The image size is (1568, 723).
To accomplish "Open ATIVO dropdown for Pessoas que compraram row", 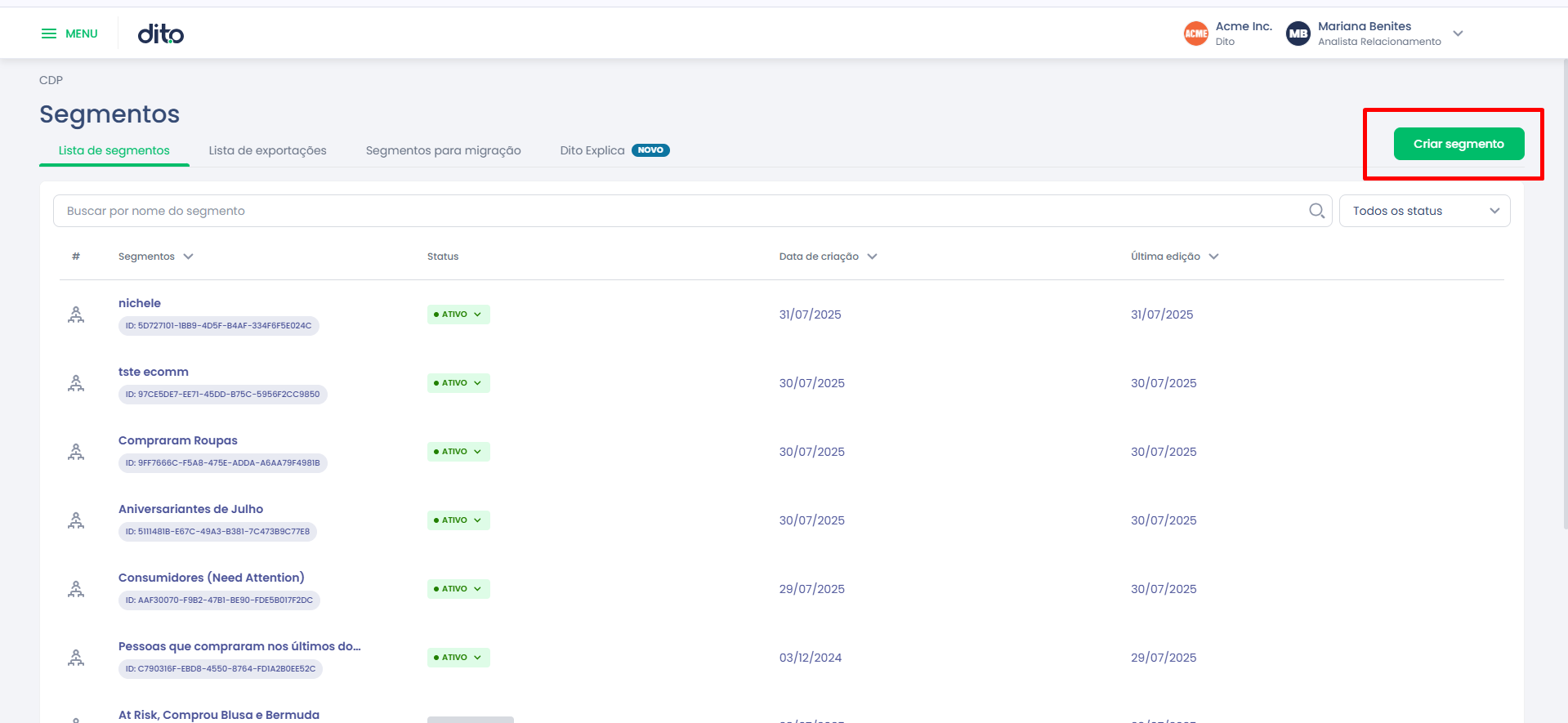I will click(458, 658).
